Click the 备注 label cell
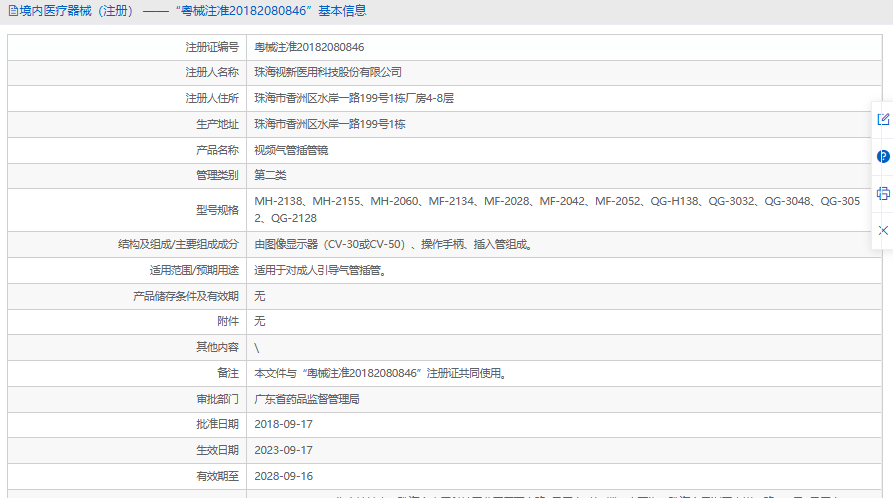The width and height of the screenshot is (893, 498). click(126, 373)
